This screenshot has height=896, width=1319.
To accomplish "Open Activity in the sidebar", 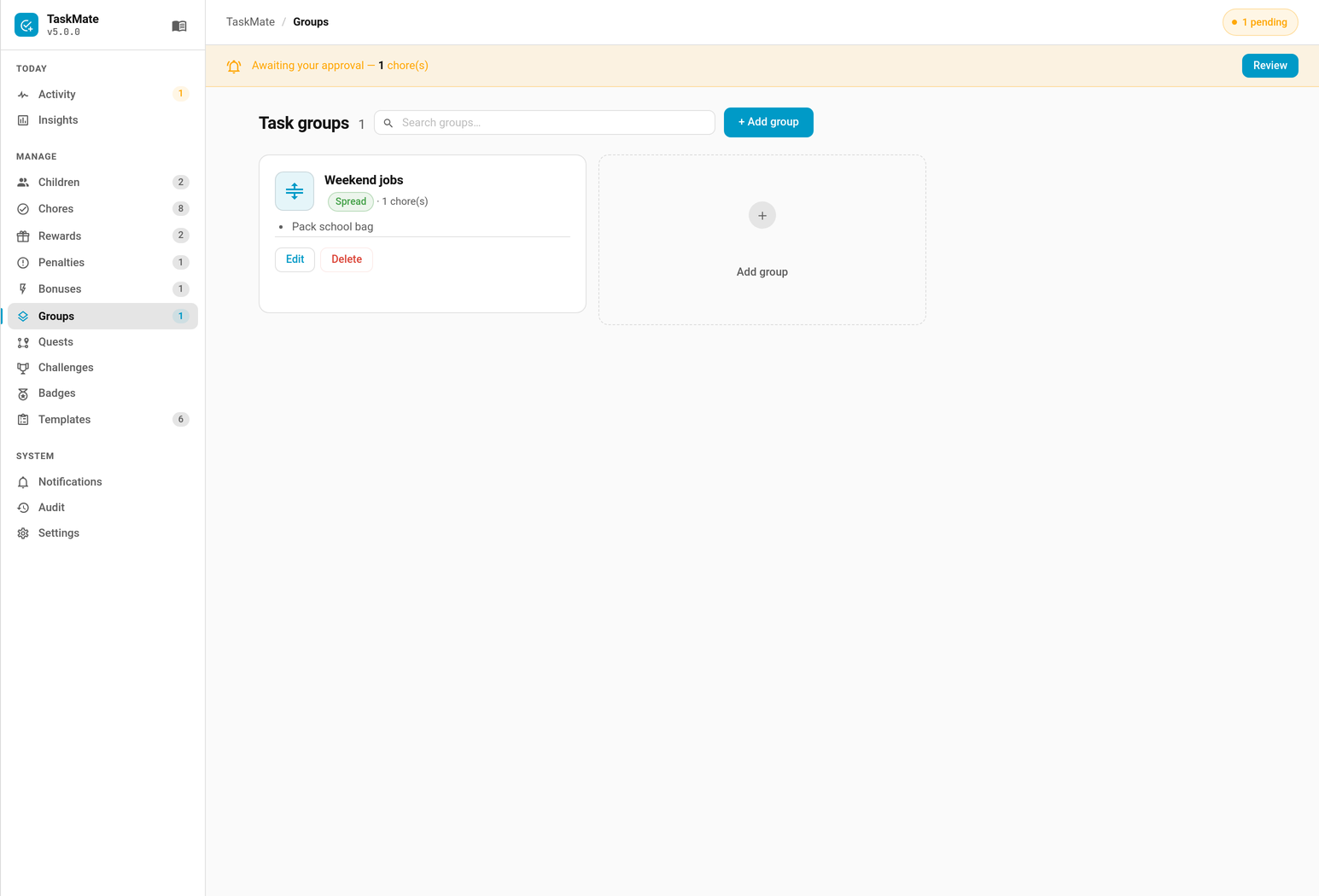I will [102, 94].
